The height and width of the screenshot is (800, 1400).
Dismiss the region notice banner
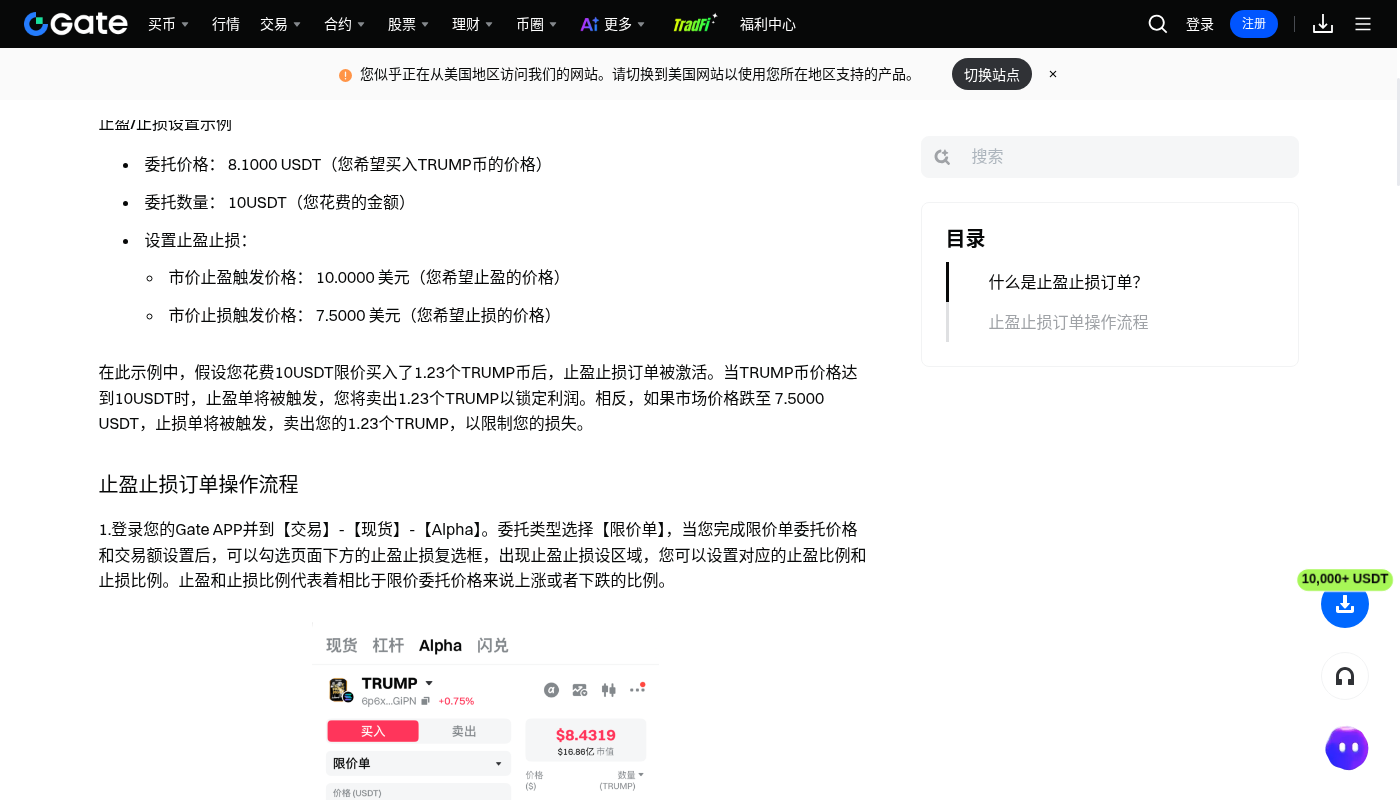(1053, 74)
